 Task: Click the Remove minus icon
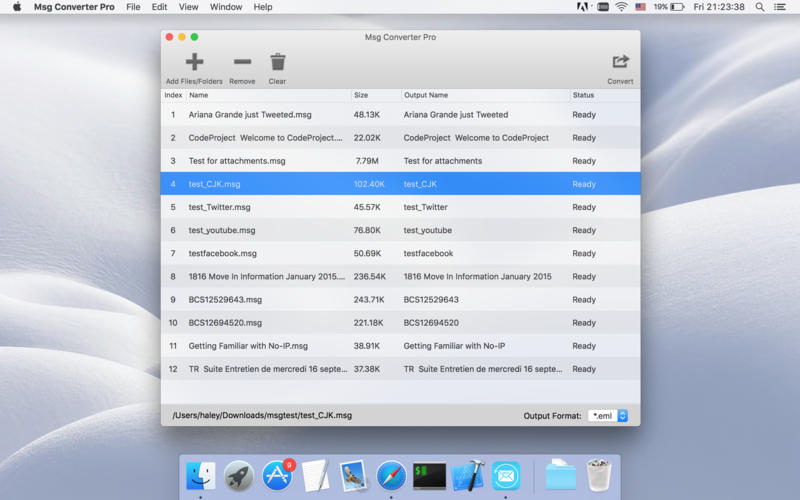tap(242, 62)
